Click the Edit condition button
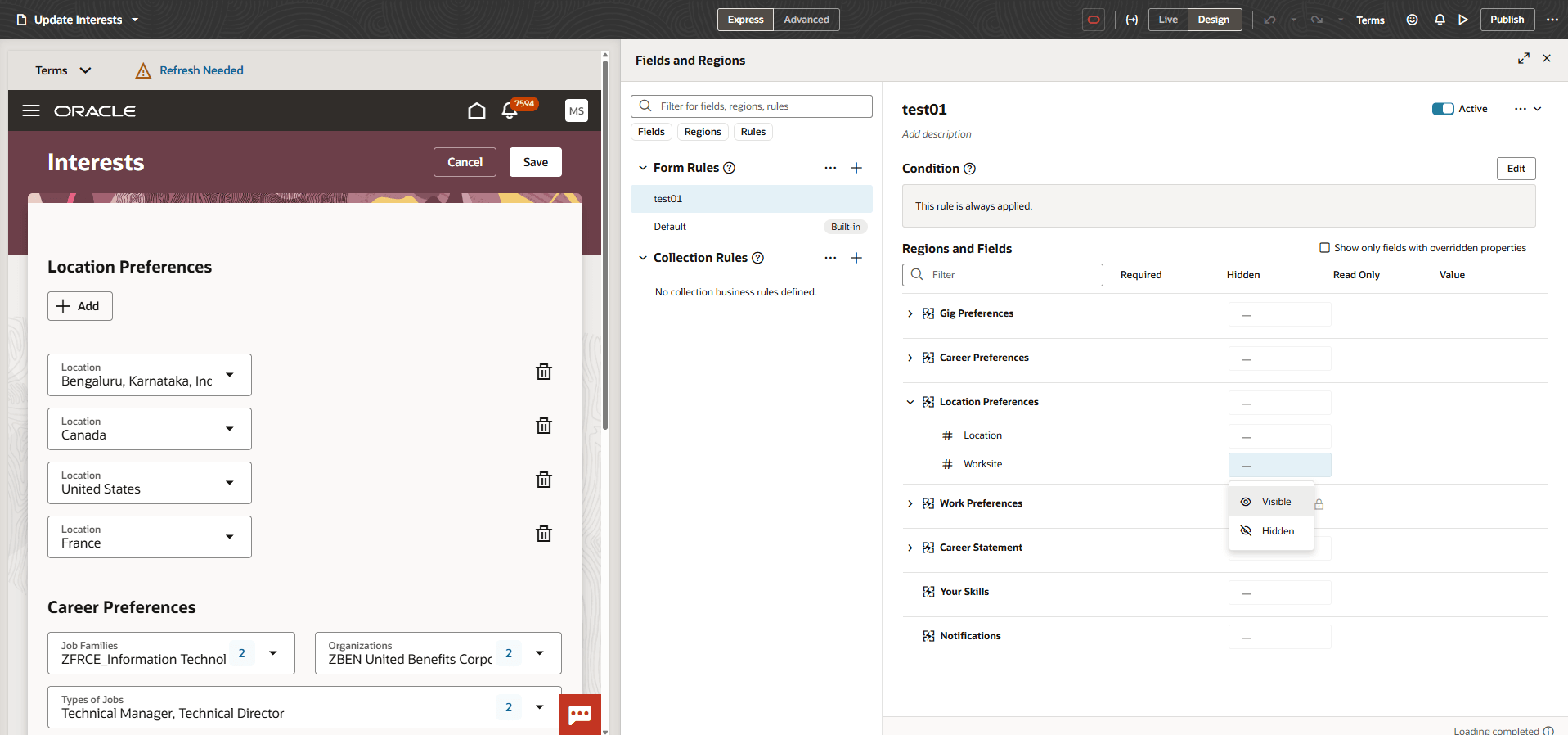 (1516, 169)
